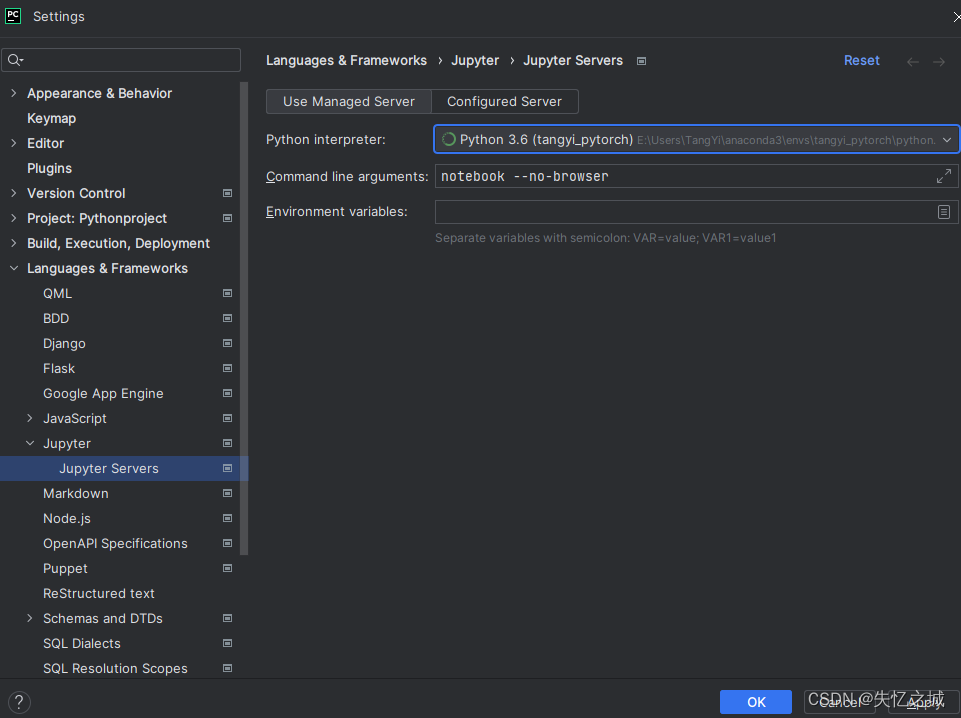Click the PyCharm logo icon in title bar

coord(13,16)
